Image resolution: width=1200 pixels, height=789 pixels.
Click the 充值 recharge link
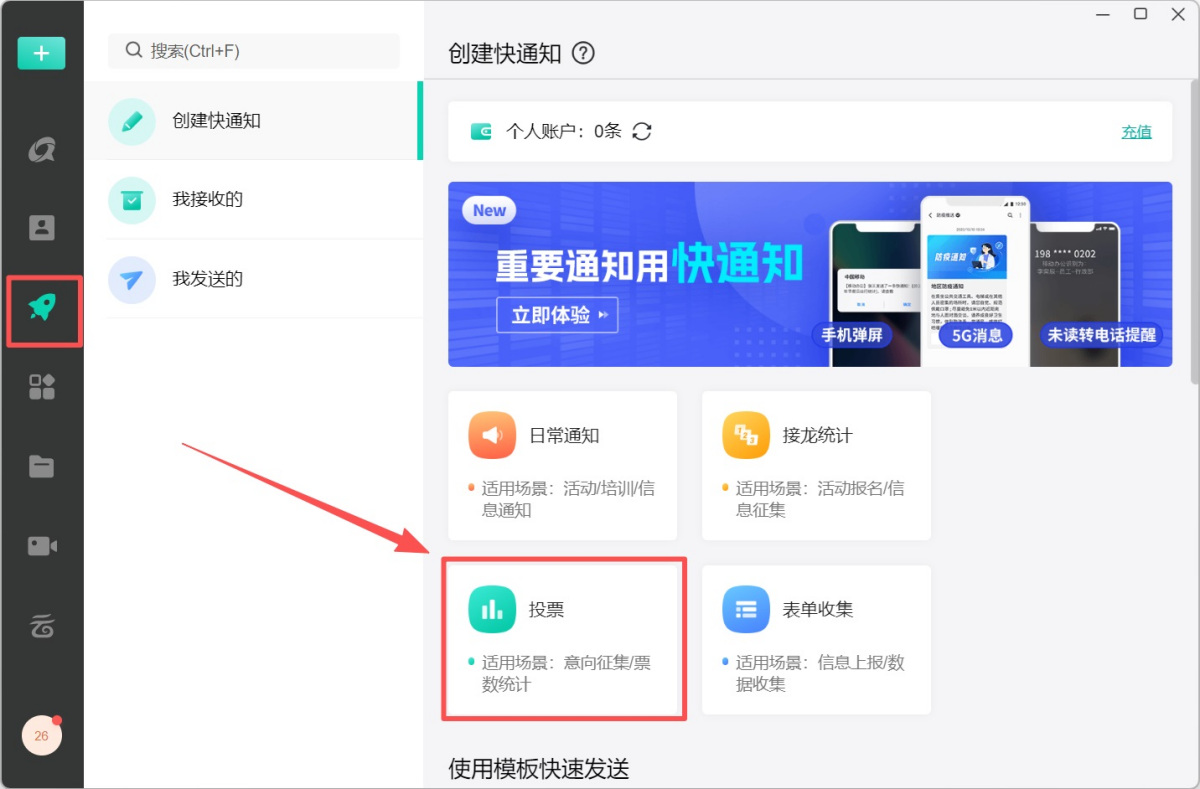coord(1136,131)
